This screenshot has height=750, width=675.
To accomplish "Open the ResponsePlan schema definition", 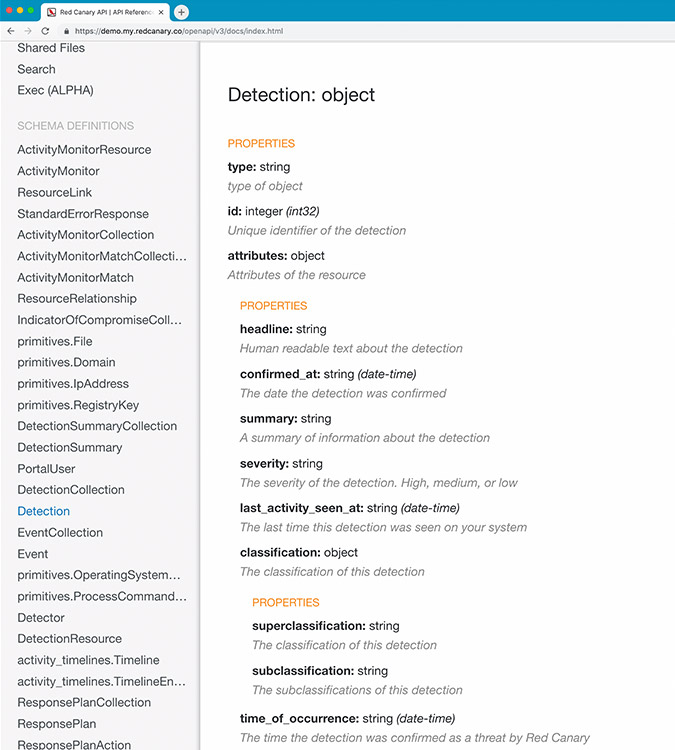I will (x=57, y=724).
